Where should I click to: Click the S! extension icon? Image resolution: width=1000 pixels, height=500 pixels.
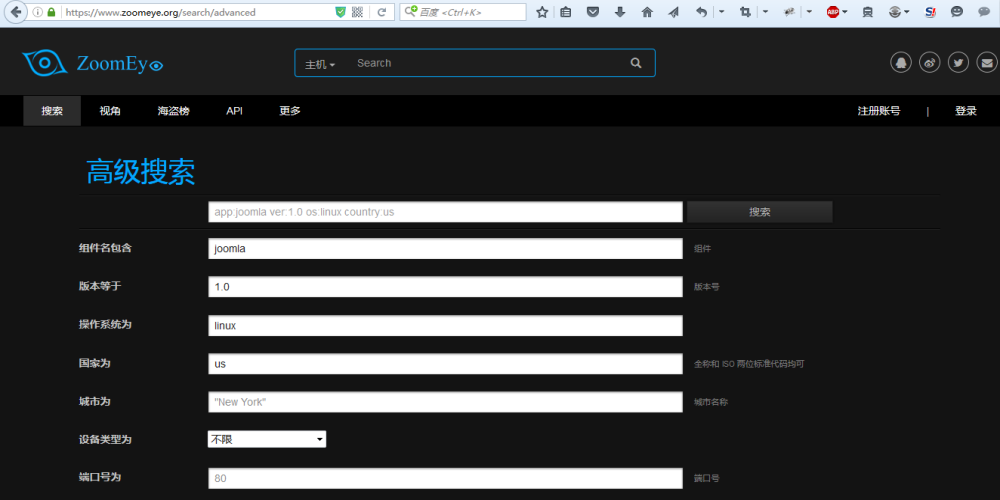point(930,12)
